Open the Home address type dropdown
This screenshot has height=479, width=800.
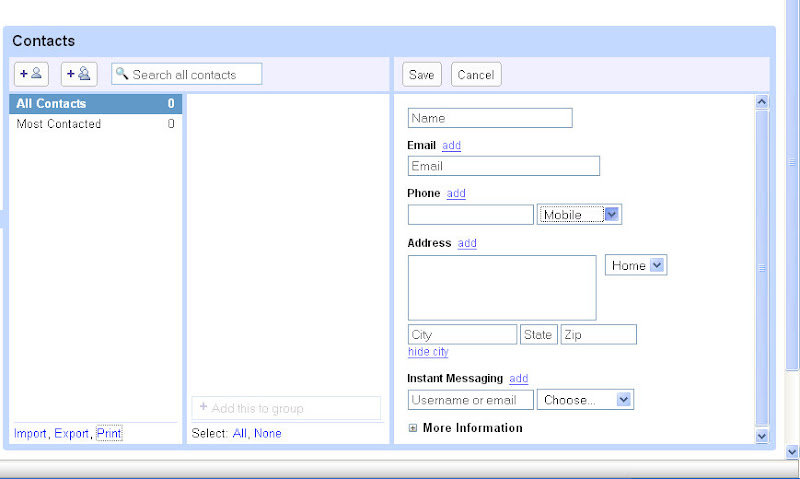click(x=657, y=265)
